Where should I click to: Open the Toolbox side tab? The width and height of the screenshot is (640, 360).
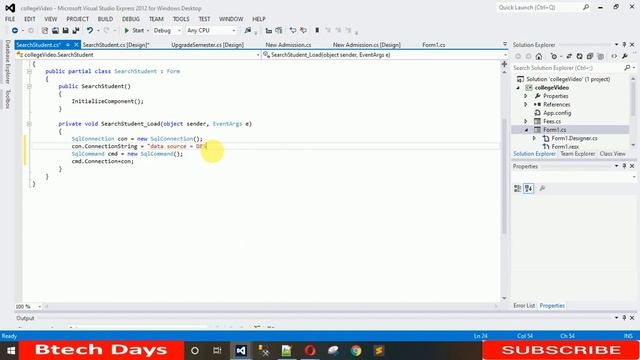[x=7, y=99]
